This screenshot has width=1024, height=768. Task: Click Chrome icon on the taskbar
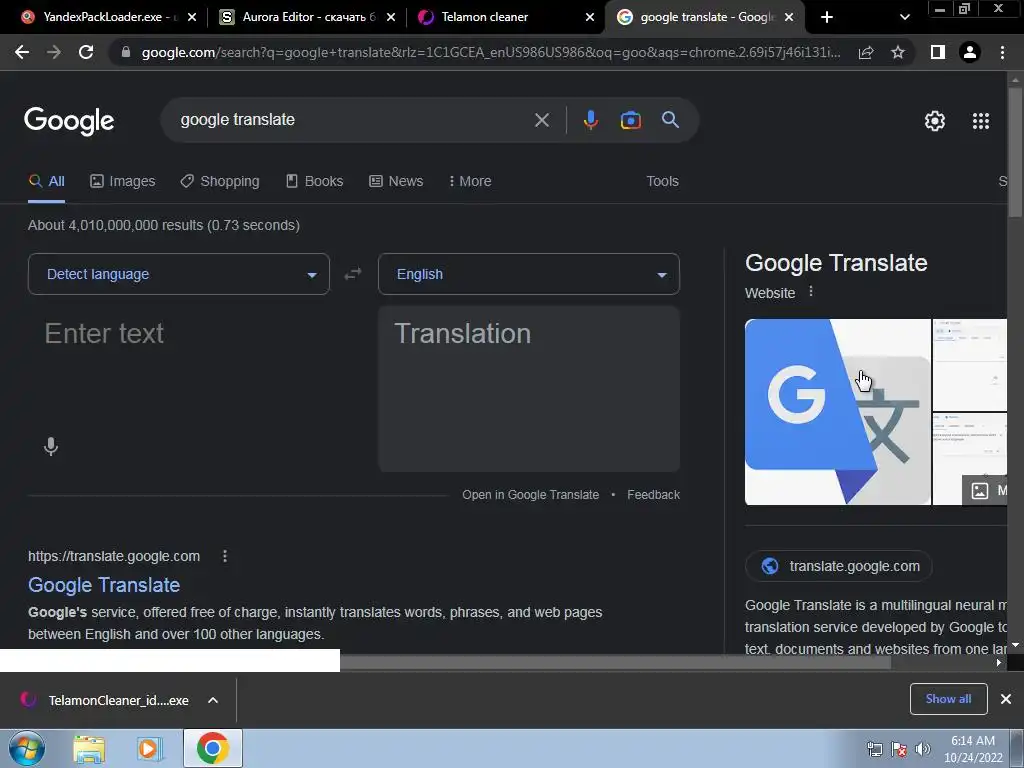[x=212, y=748]
